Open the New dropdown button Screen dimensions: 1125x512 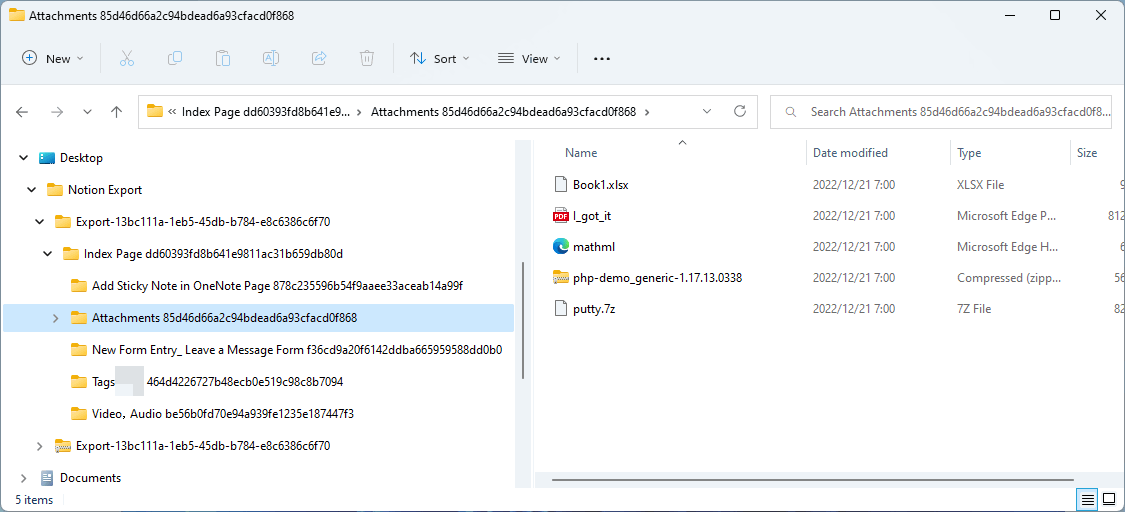(53, 59)
